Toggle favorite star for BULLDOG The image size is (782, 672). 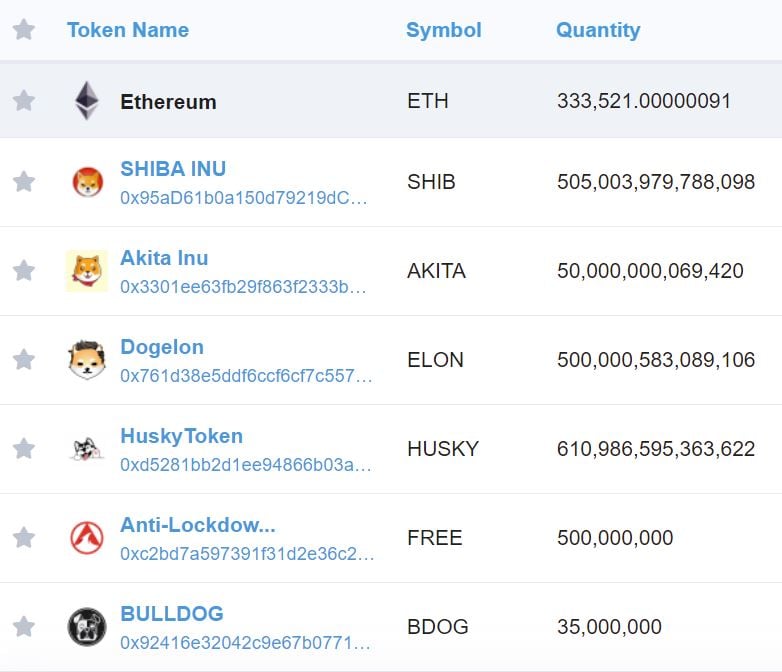[x=23, y=627]
